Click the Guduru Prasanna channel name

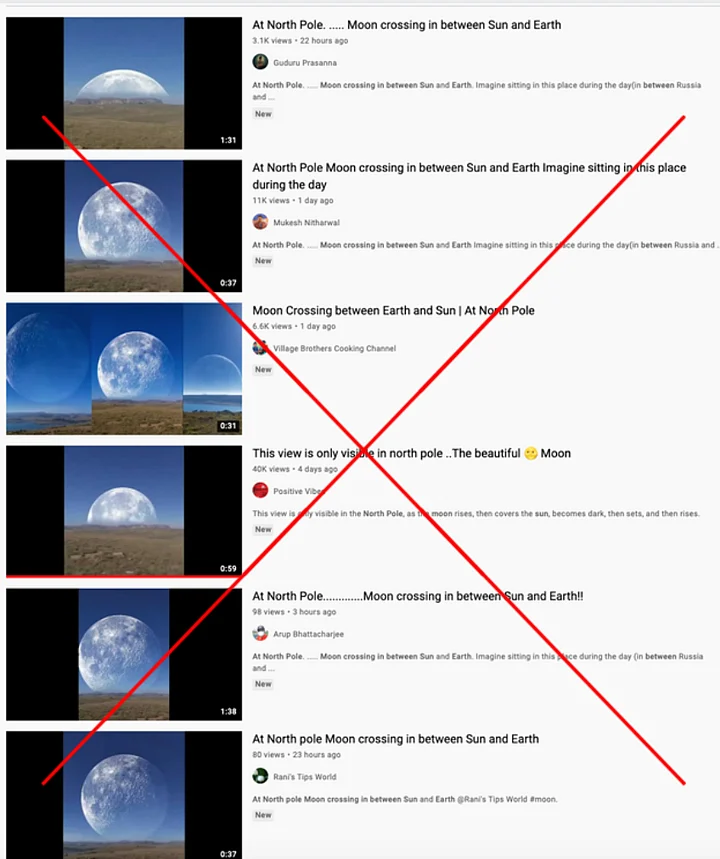point(305,63)
